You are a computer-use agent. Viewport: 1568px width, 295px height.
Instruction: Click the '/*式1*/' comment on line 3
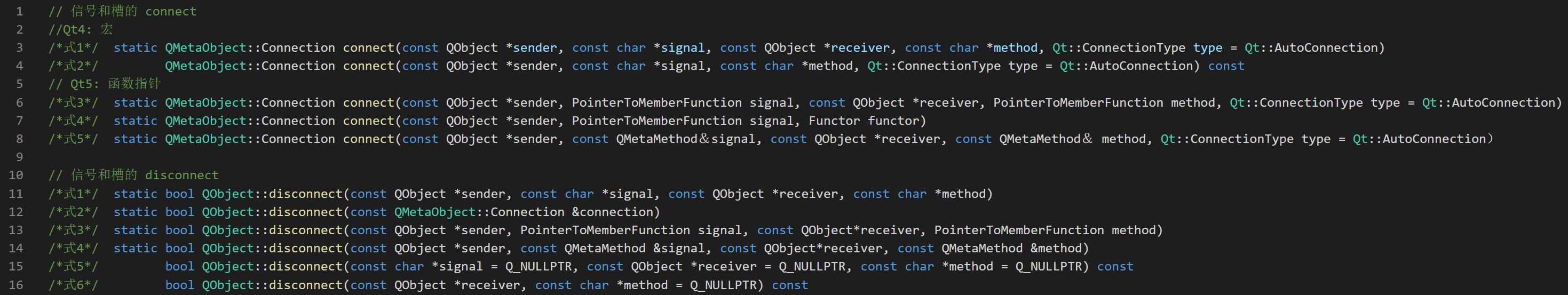click(x=73, y=47)
